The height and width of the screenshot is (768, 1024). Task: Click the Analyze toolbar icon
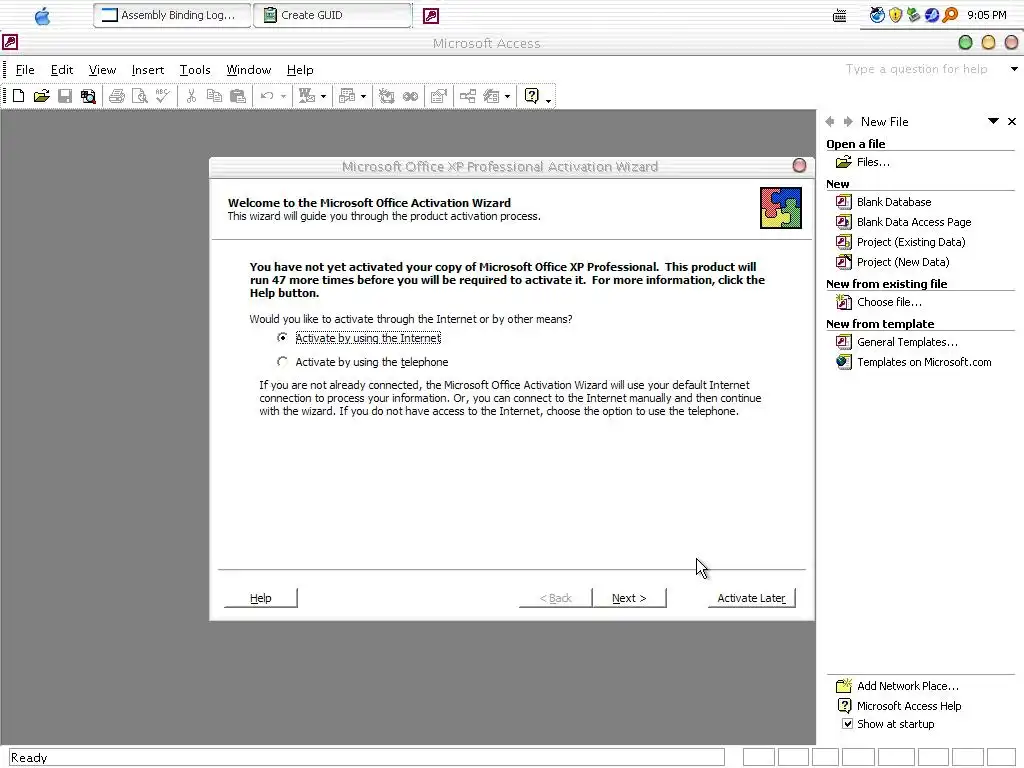click(347, 97)
